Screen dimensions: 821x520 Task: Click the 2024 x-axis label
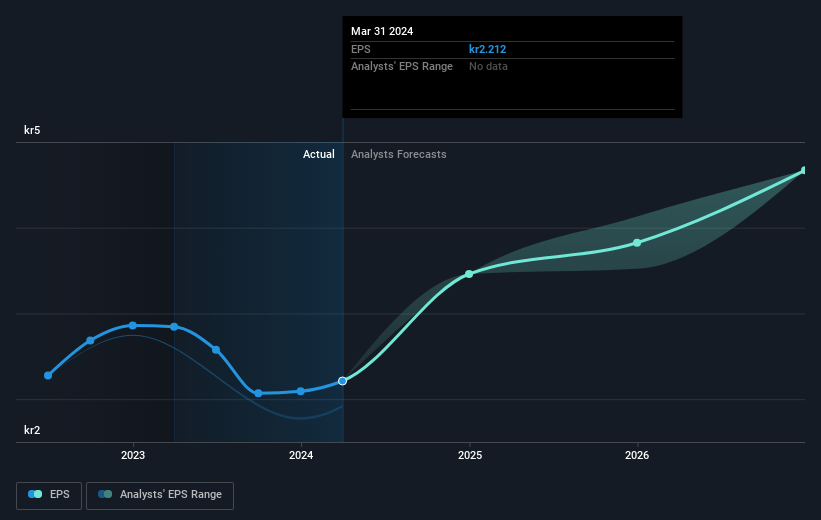[301, 455]
